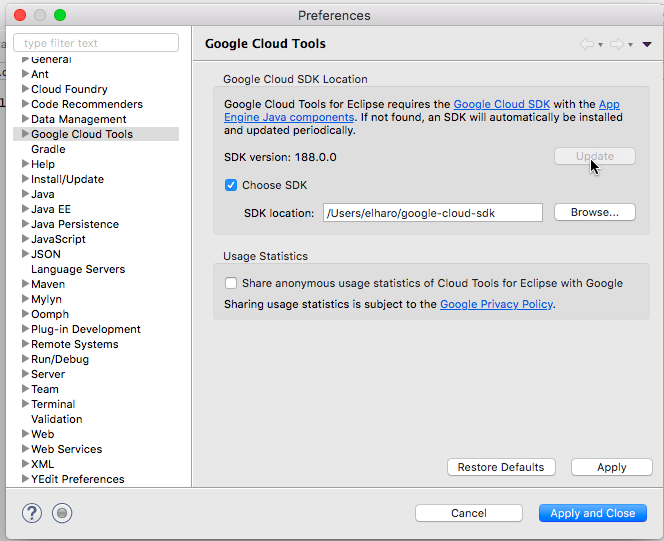Open App Engine Java components link
This screenshot has width=664, height=541.
point(289,117)
